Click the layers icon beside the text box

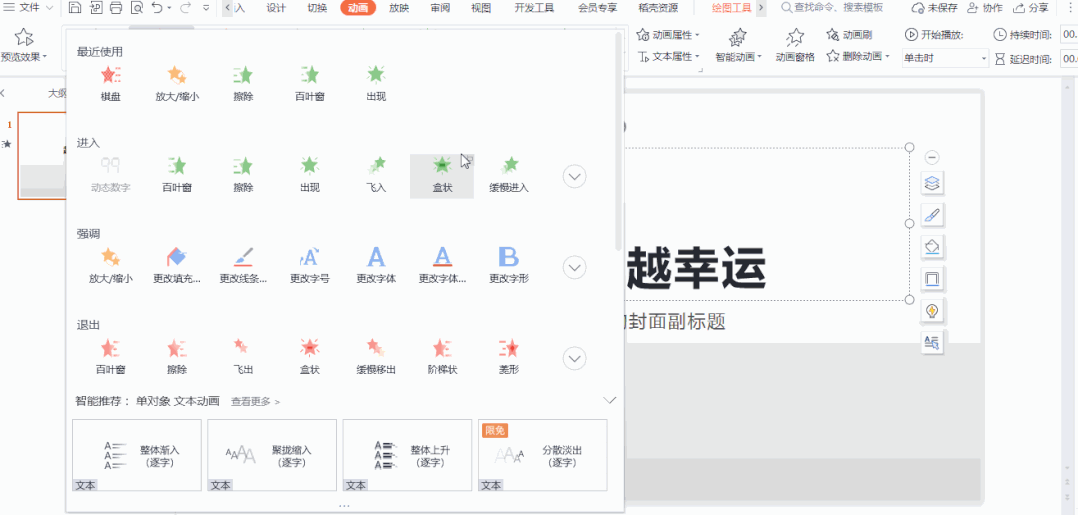coord(931,183)
